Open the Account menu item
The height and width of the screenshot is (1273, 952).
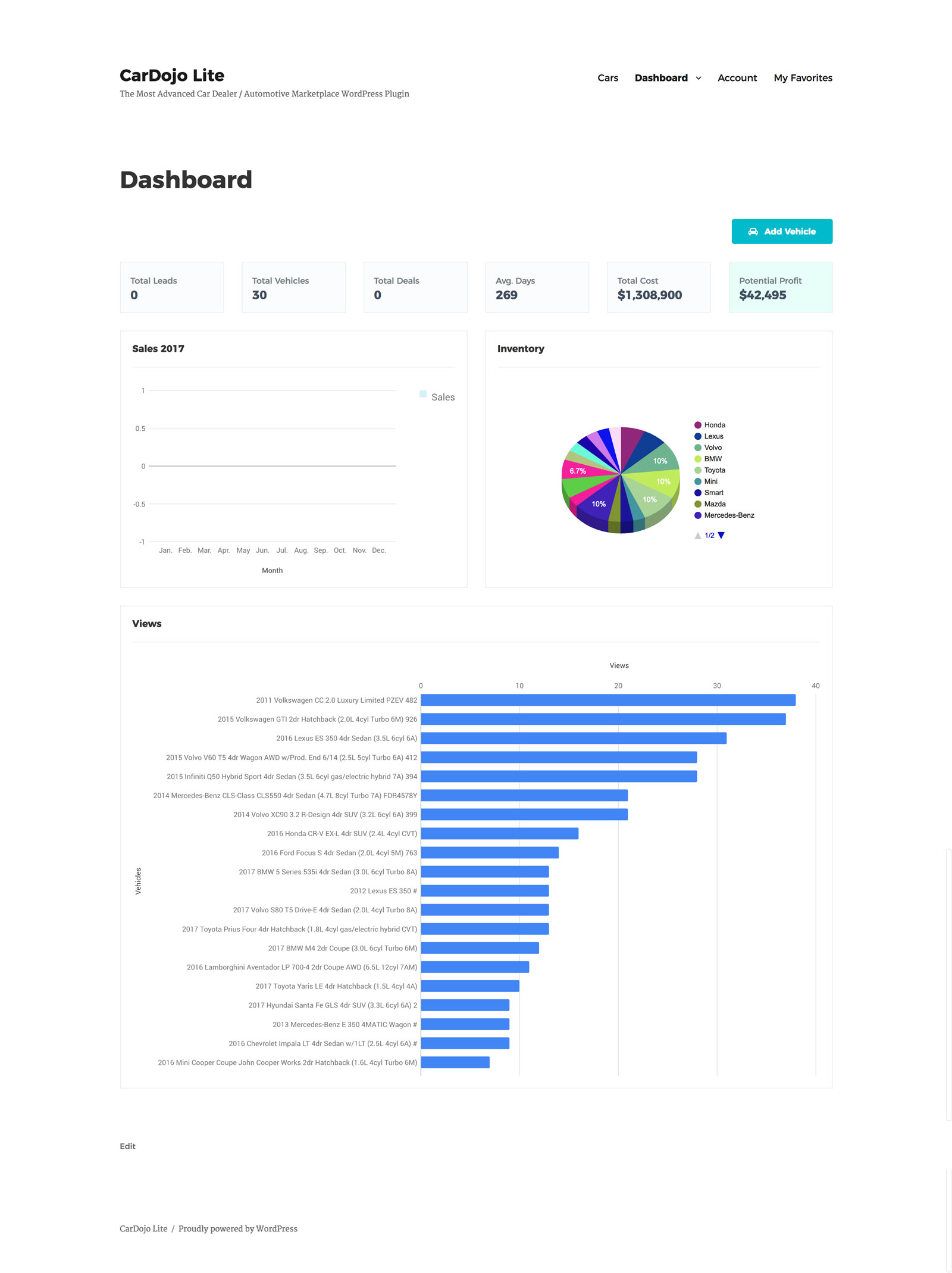tap(737, 78)
